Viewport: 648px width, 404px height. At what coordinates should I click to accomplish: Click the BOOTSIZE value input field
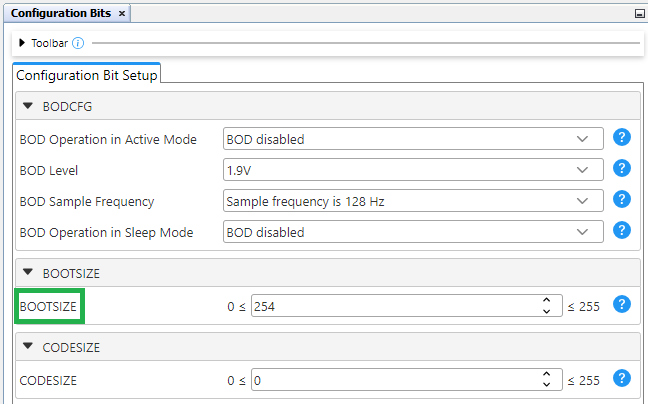coord(394,306)
